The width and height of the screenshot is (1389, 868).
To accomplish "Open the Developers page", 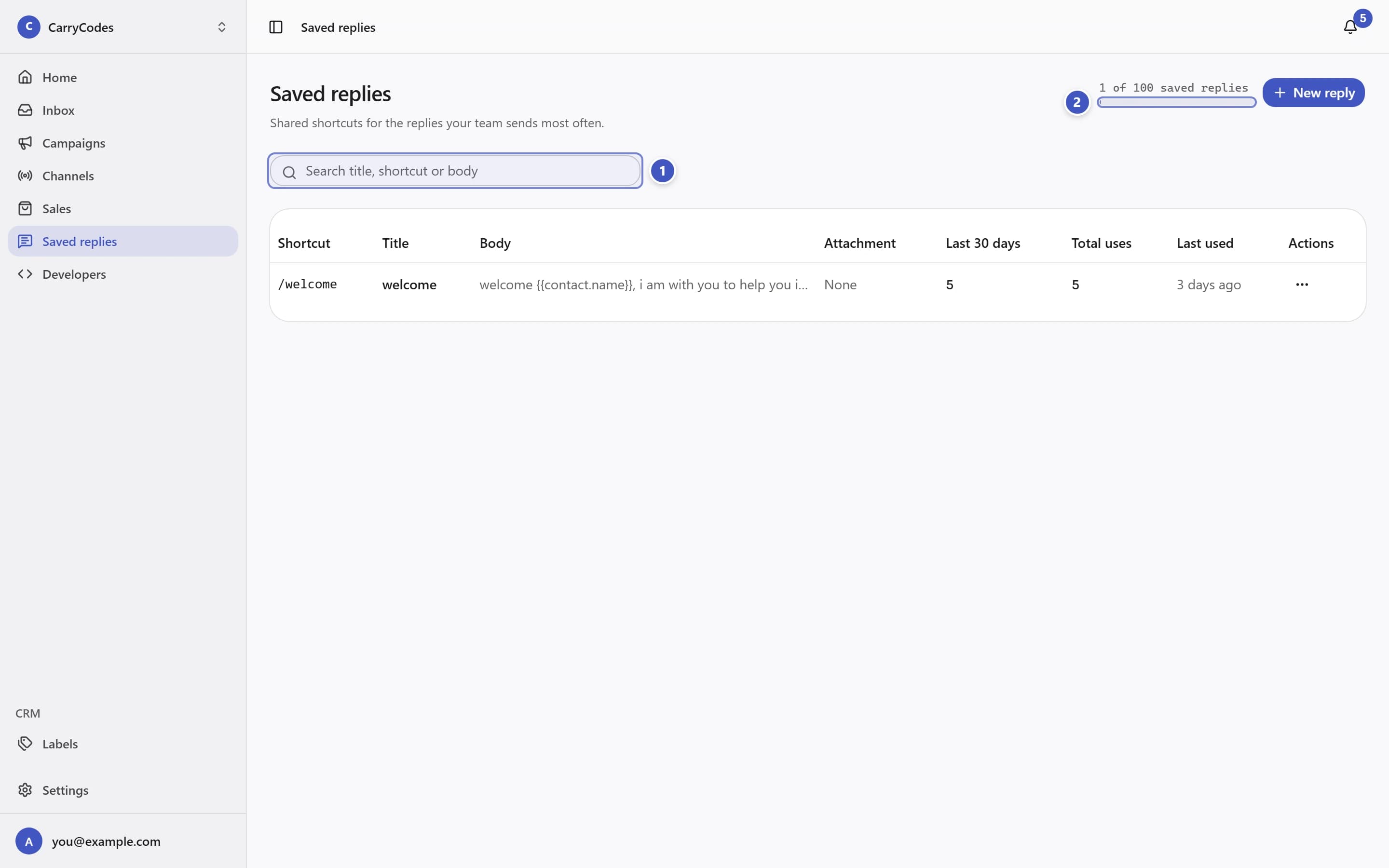I will [x=123, y=274].
